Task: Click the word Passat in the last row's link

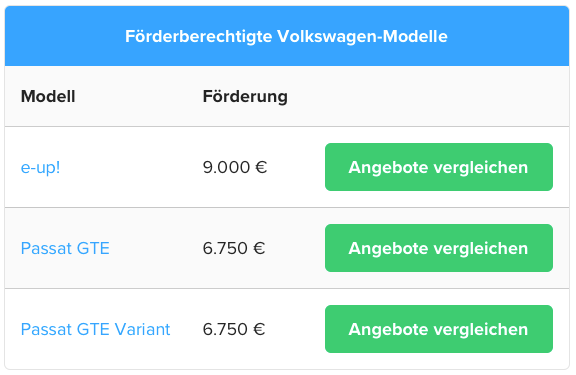Action: click(x=46, y=329)
